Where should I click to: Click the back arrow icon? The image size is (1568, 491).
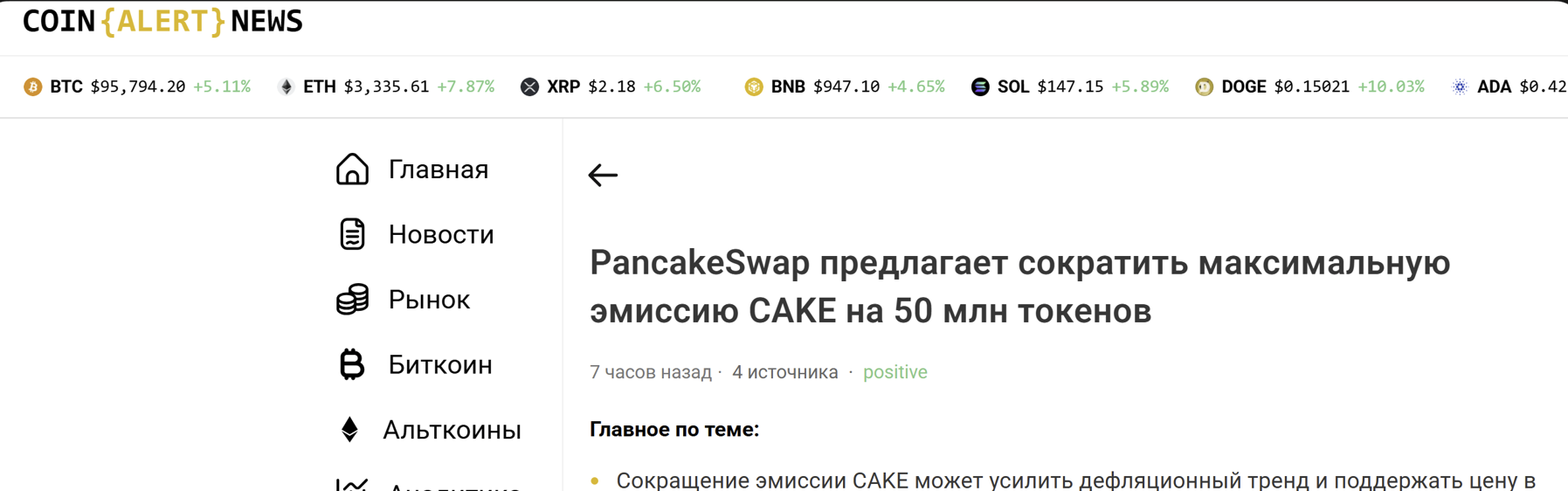(603, 176)
